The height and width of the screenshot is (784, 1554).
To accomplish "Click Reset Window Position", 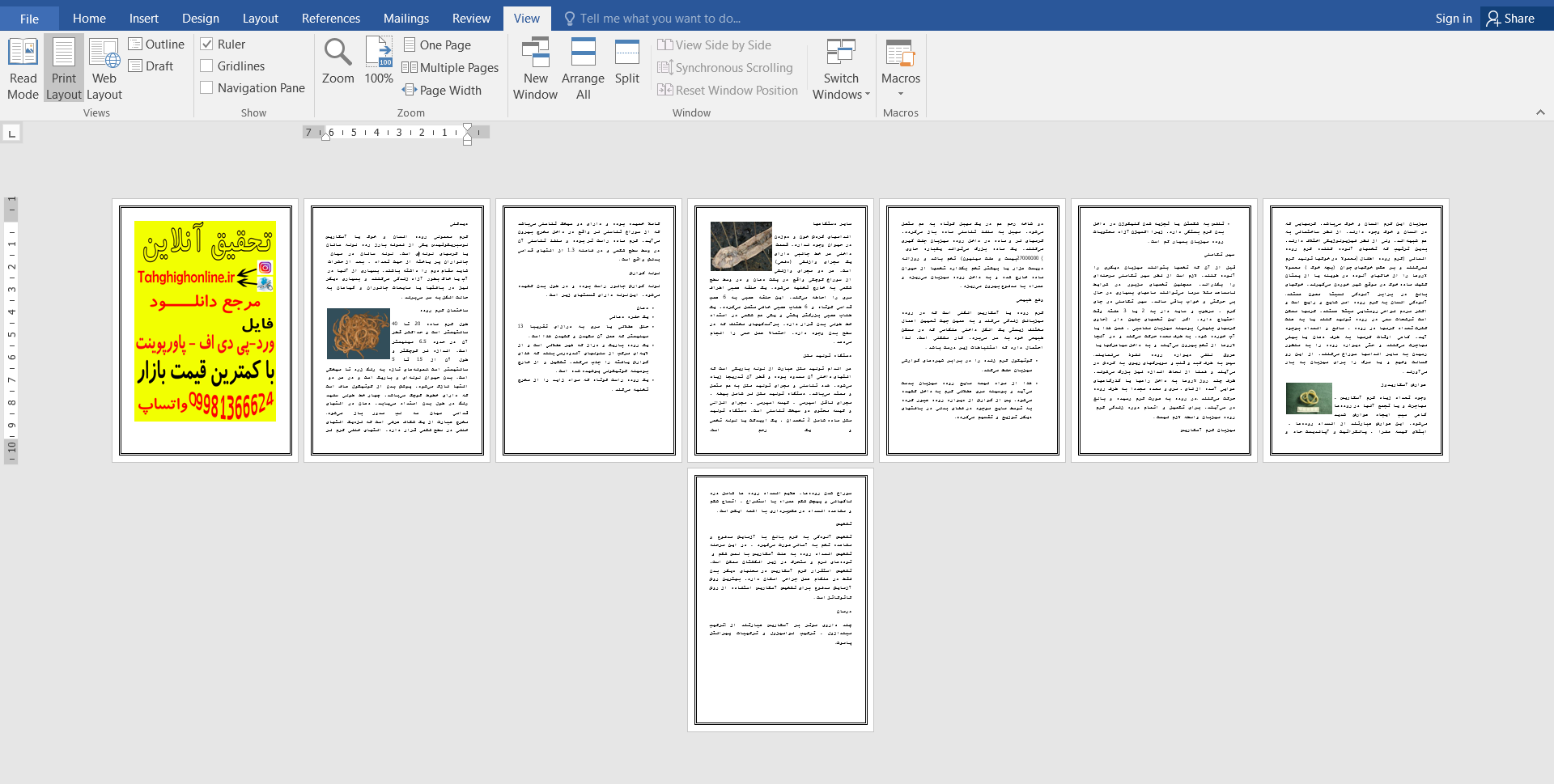I will point(728,91).
